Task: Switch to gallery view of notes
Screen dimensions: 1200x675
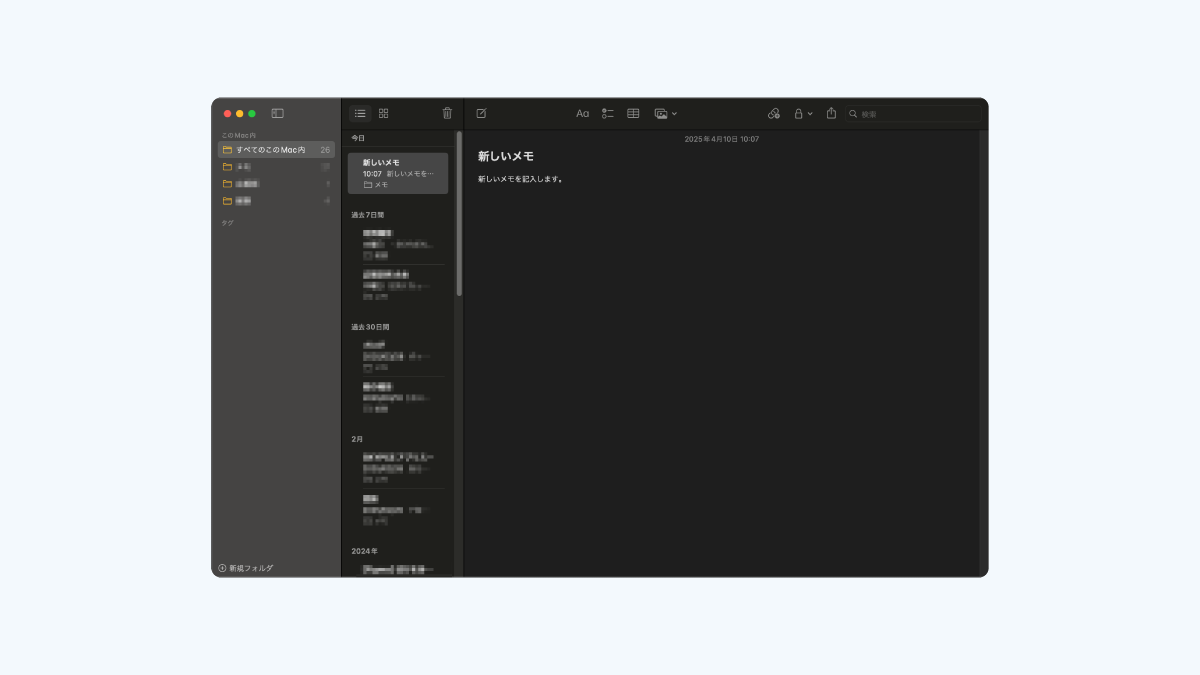Action: point(383,114)
